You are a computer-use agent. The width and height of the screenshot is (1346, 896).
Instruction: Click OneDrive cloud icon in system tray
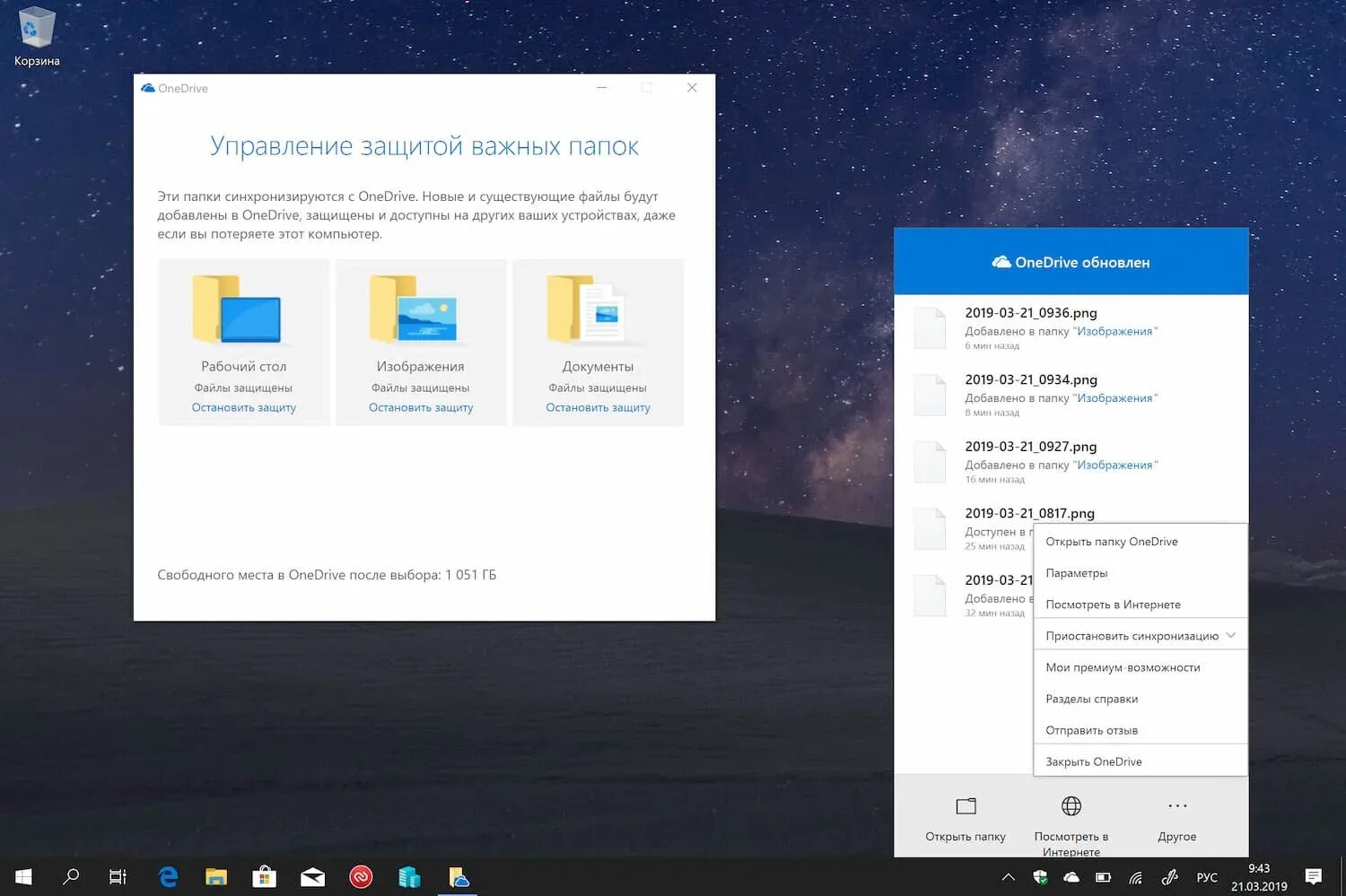coord(1071,877)
